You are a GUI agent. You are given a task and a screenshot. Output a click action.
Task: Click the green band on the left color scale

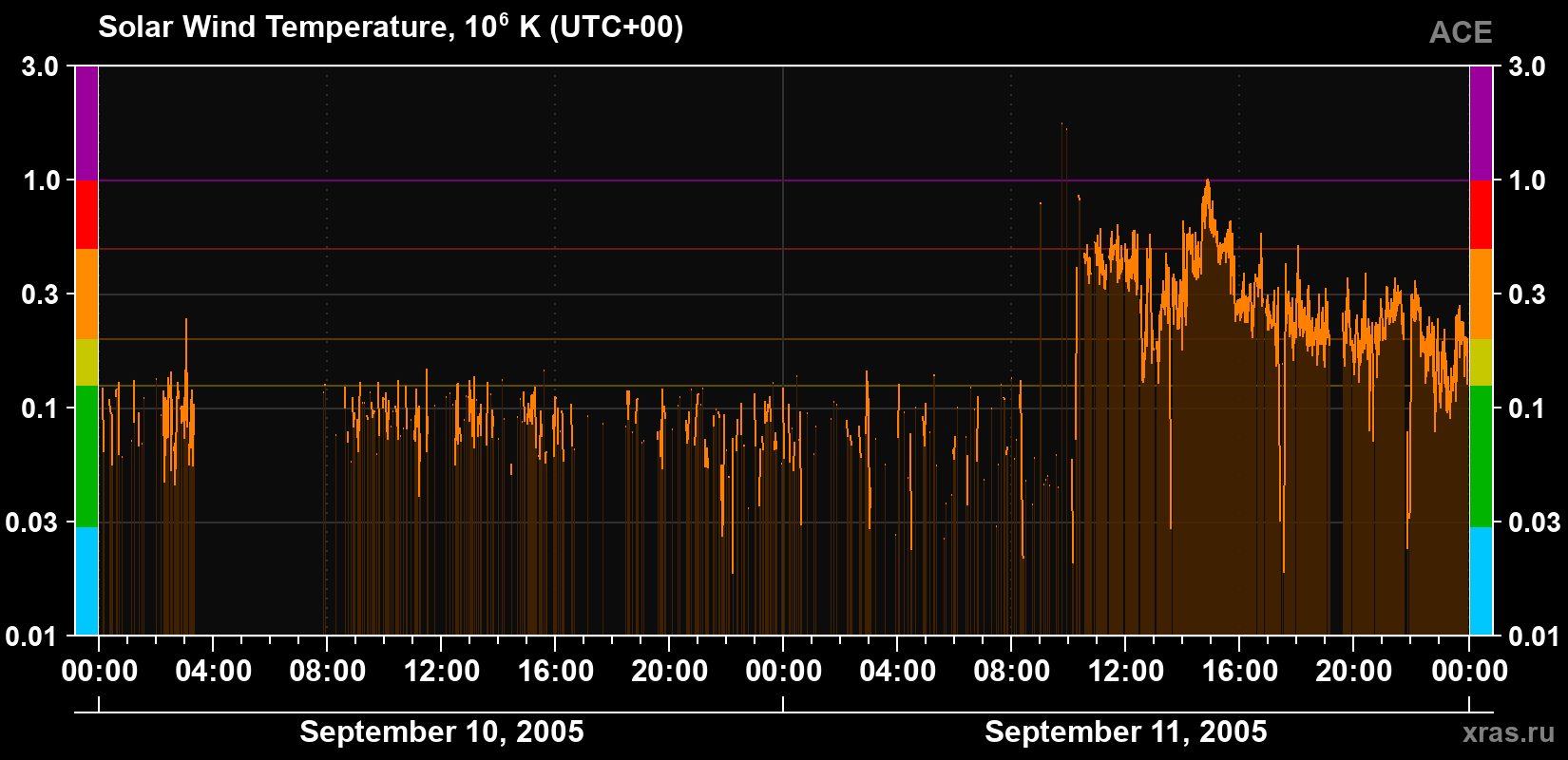86,456
